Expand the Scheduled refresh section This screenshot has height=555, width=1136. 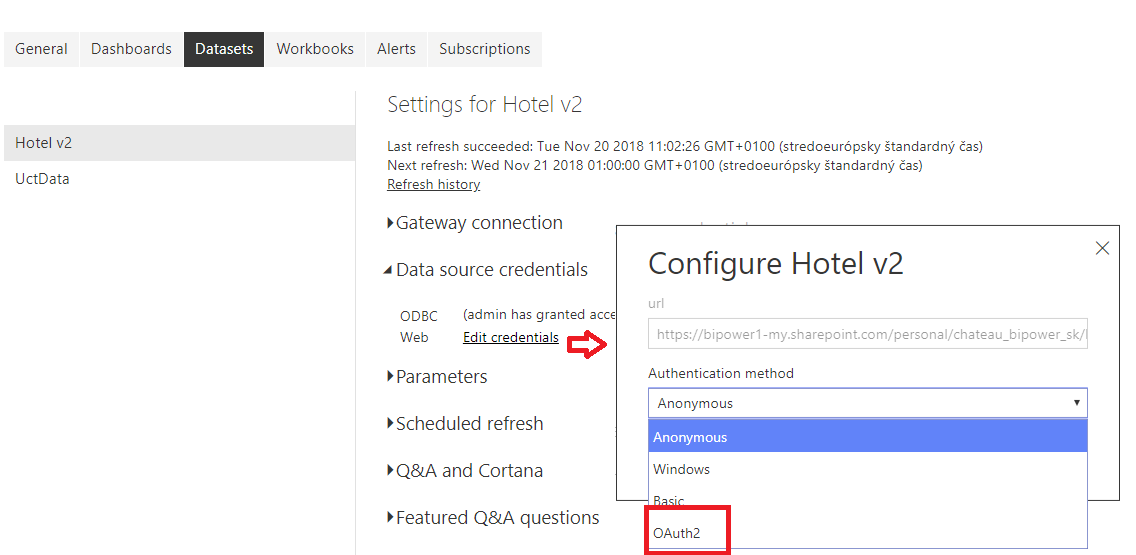click(465, 423)
